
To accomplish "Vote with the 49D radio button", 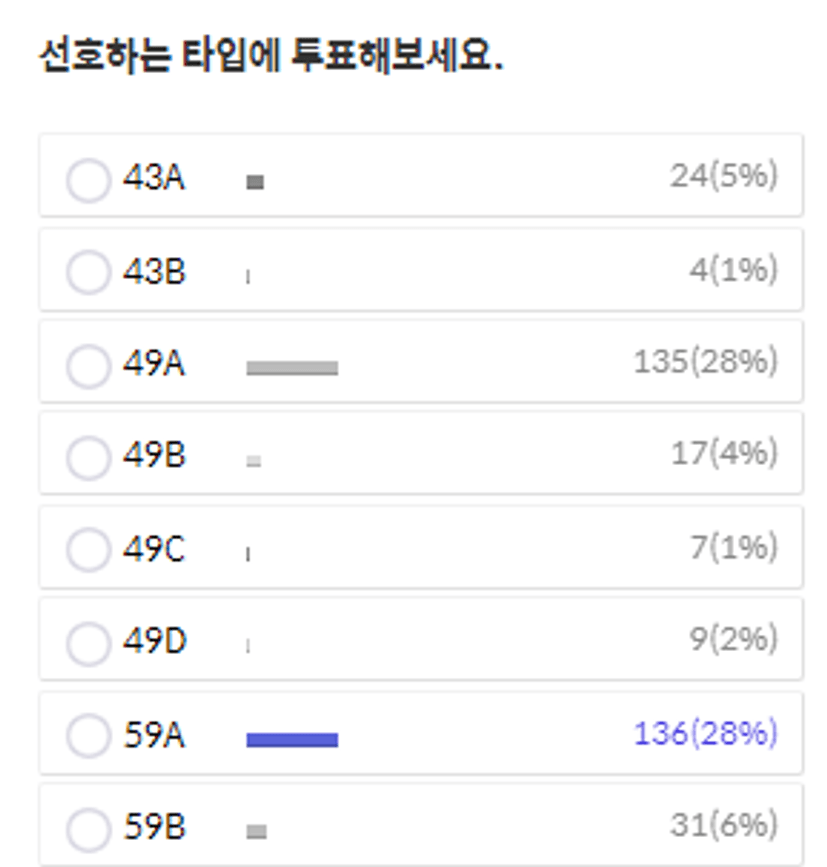I will [88, 644].
